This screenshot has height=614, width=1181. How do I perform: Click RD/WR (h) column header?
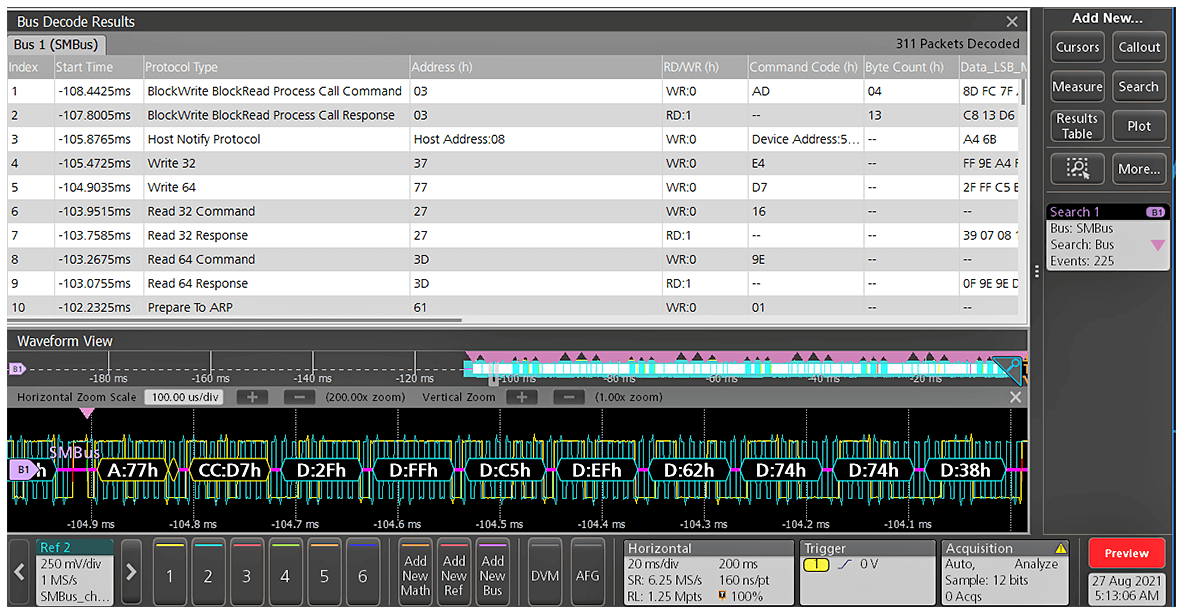tap(704, 67)
